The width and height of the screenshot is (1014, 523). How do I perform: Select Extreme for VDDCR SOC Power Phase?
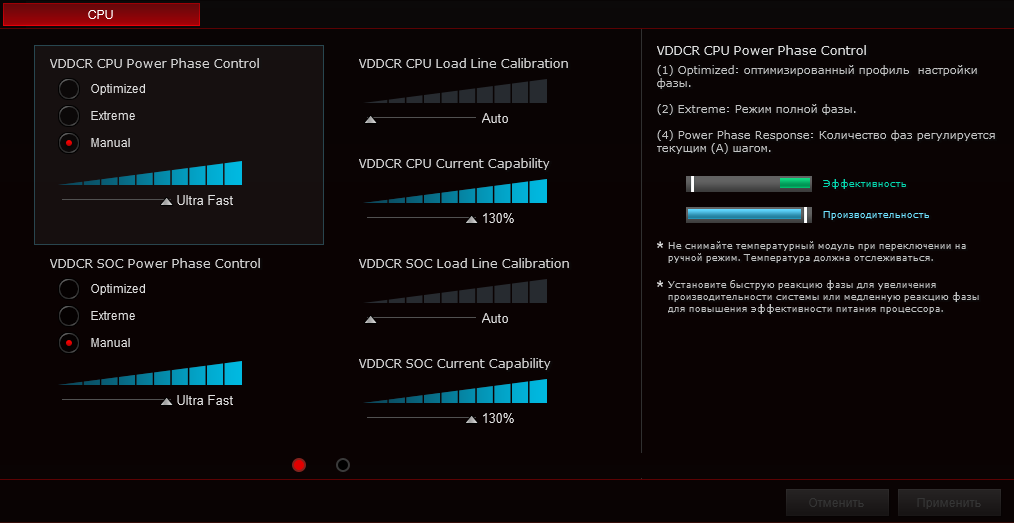[69, 316]
